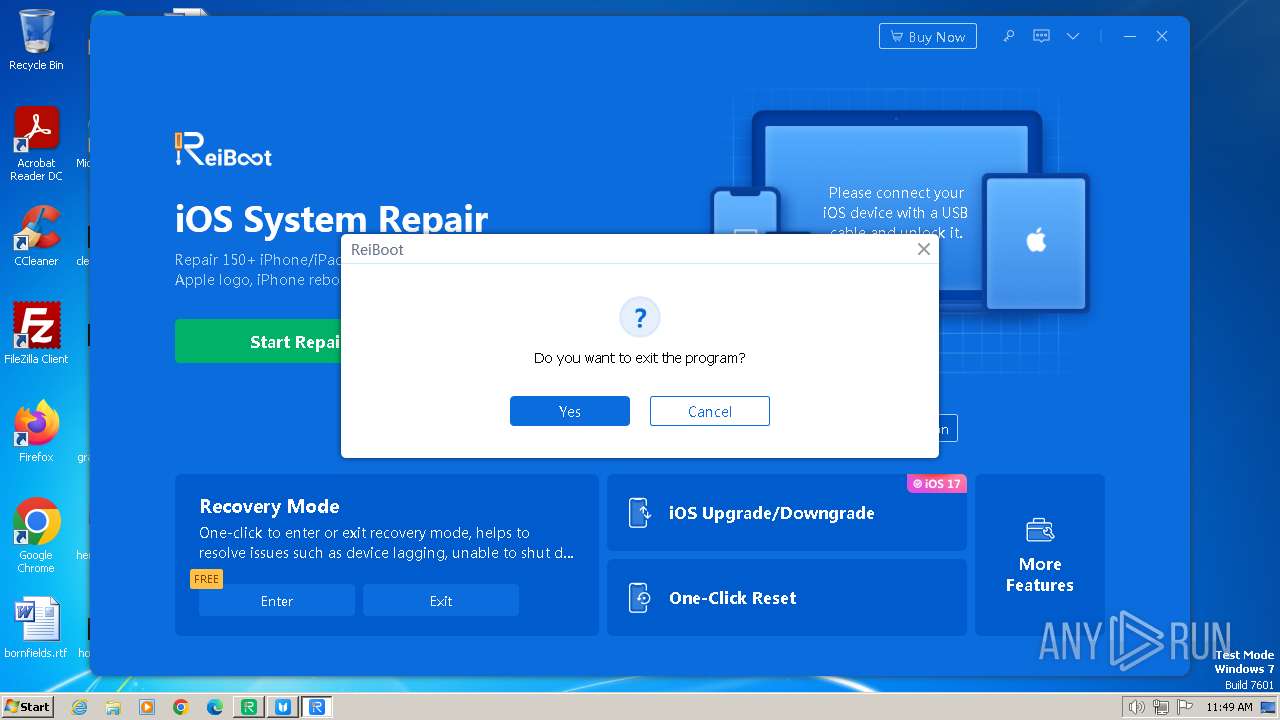Open bornfields.rtf desktop file
The image size is (1280, 720).
[36, 628]
